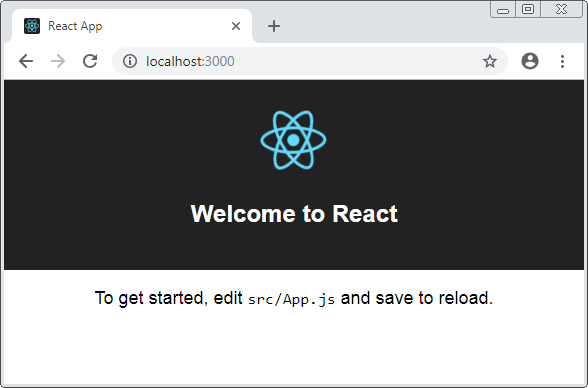Reload the localhost page

[90, 61]
